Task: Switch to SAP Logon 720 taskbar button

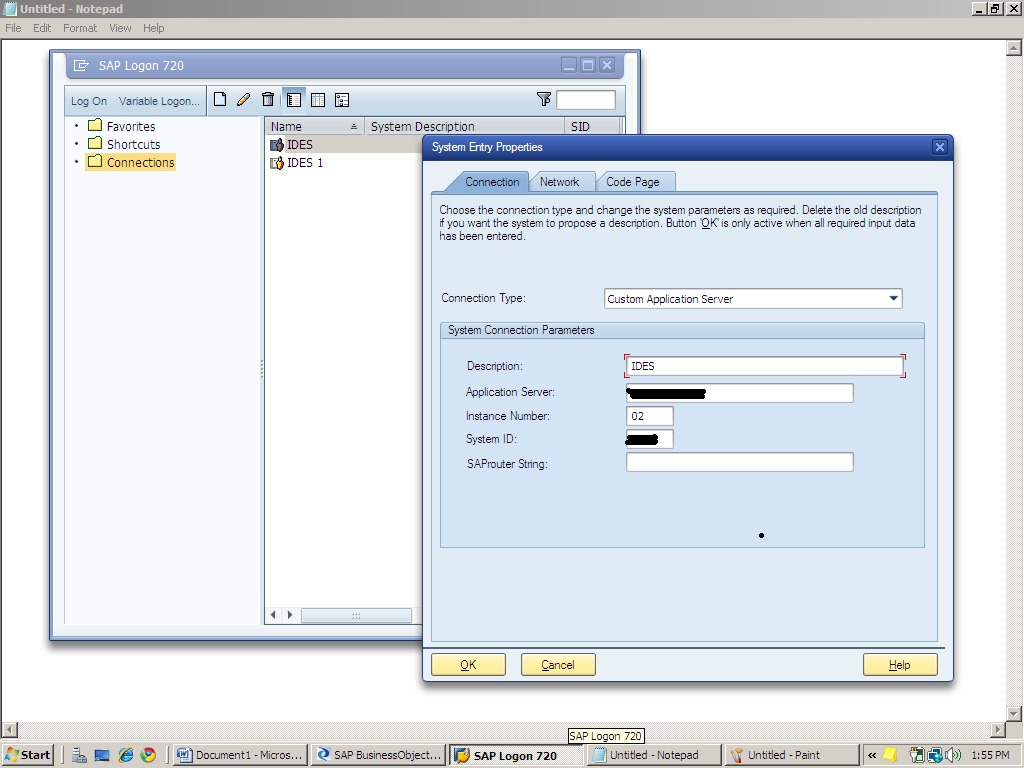Action: click(516, 755)
